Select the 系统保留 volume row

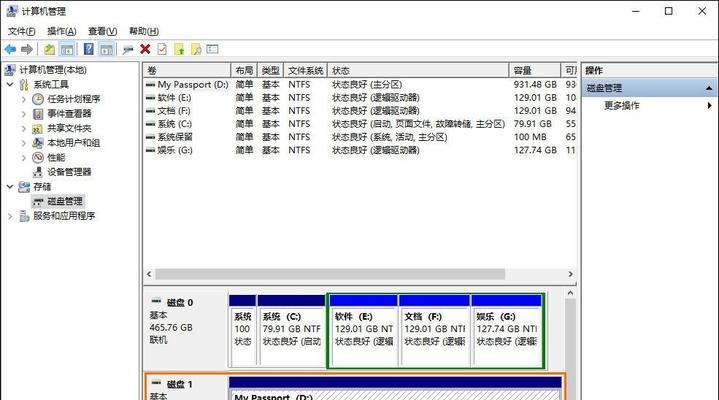[x=360, y=137]
